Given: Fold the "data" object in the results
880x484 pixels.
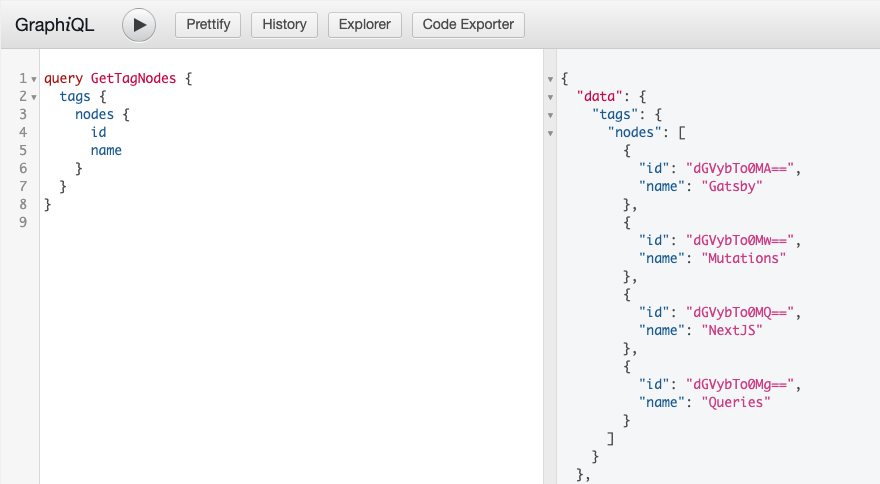Looking at the screenshot, I should [x=550, y=97].
